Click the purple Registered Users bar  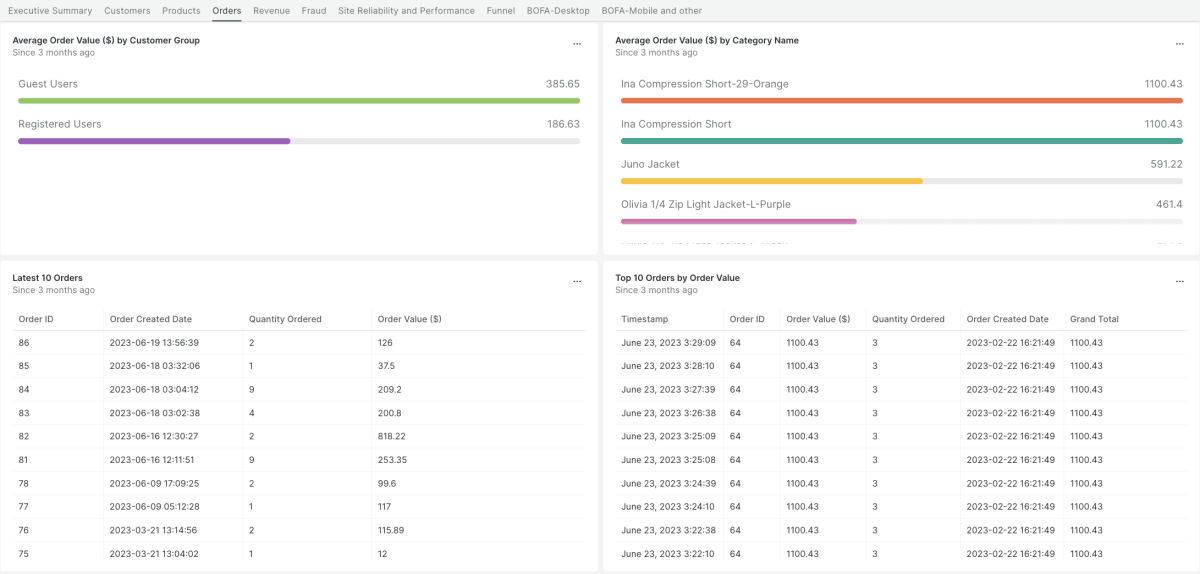pyautogui.click(x=154, y=141)
